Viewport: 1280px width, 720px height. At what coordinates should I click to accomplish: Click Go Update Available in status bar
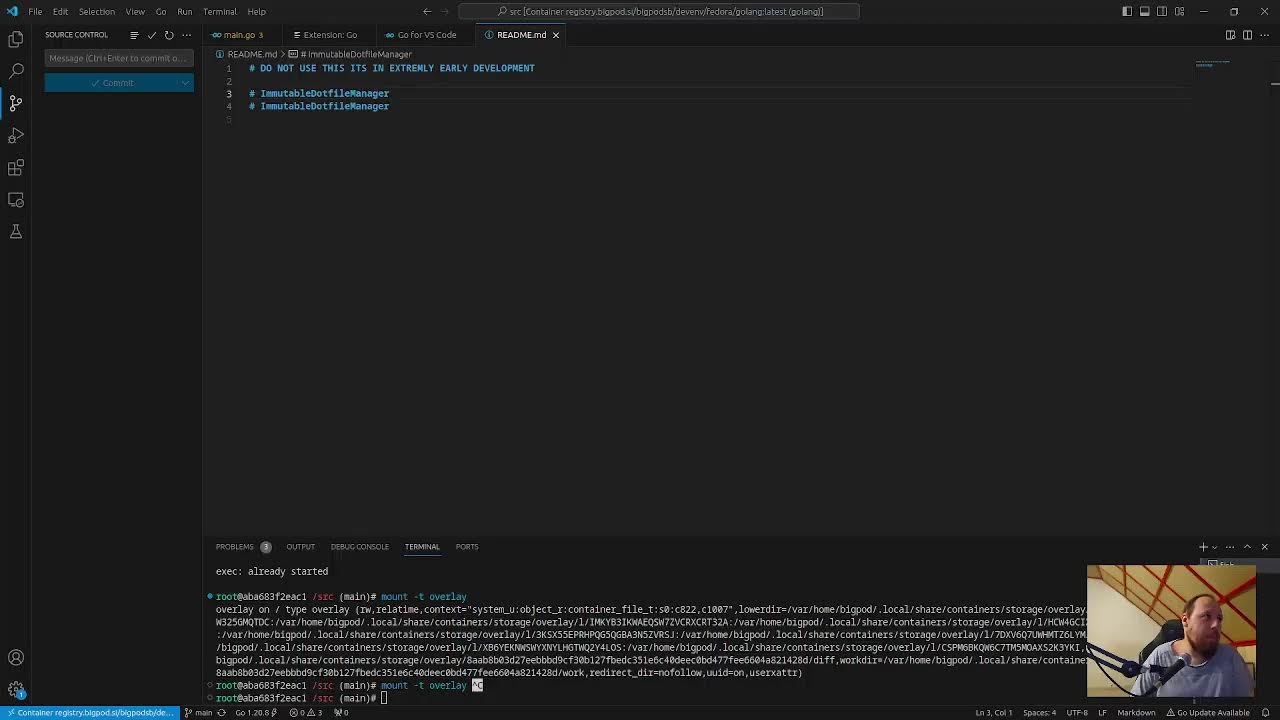pyautogui.click(x=1206, y=713)
